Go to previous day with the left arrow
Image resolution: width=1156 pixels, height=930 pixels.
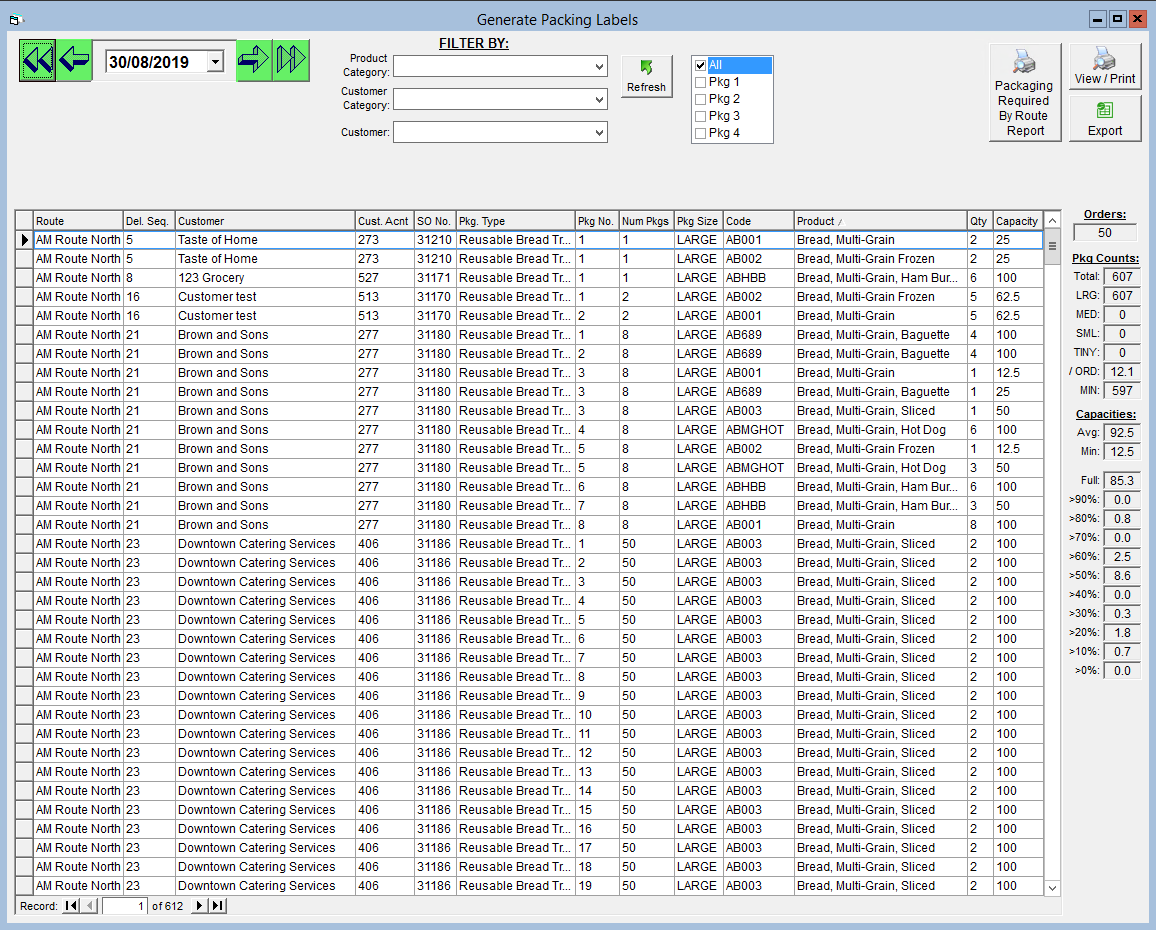(x=74, y=60)
